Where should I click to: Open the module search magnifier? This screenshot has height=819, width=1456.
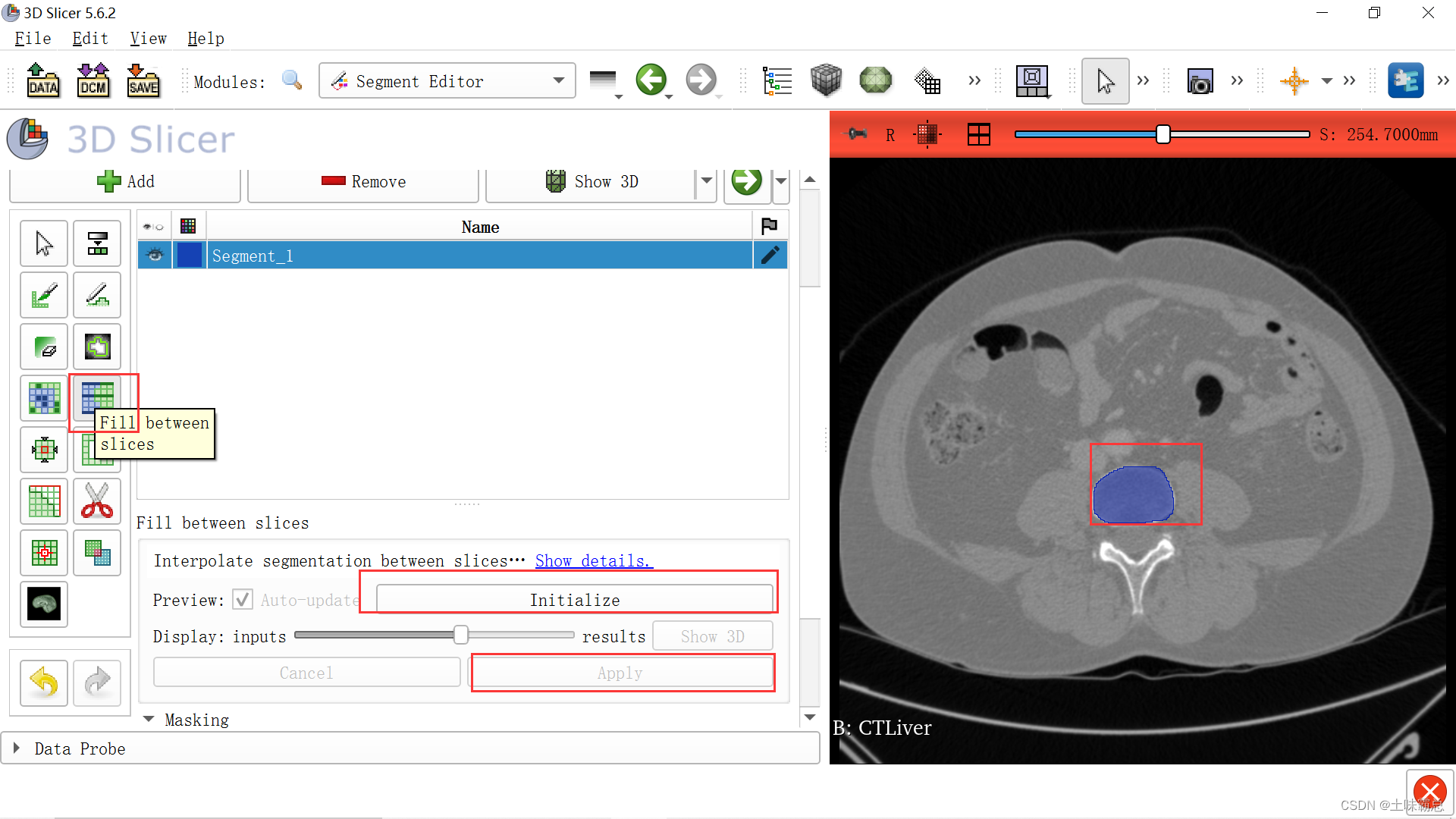[292, 80]
